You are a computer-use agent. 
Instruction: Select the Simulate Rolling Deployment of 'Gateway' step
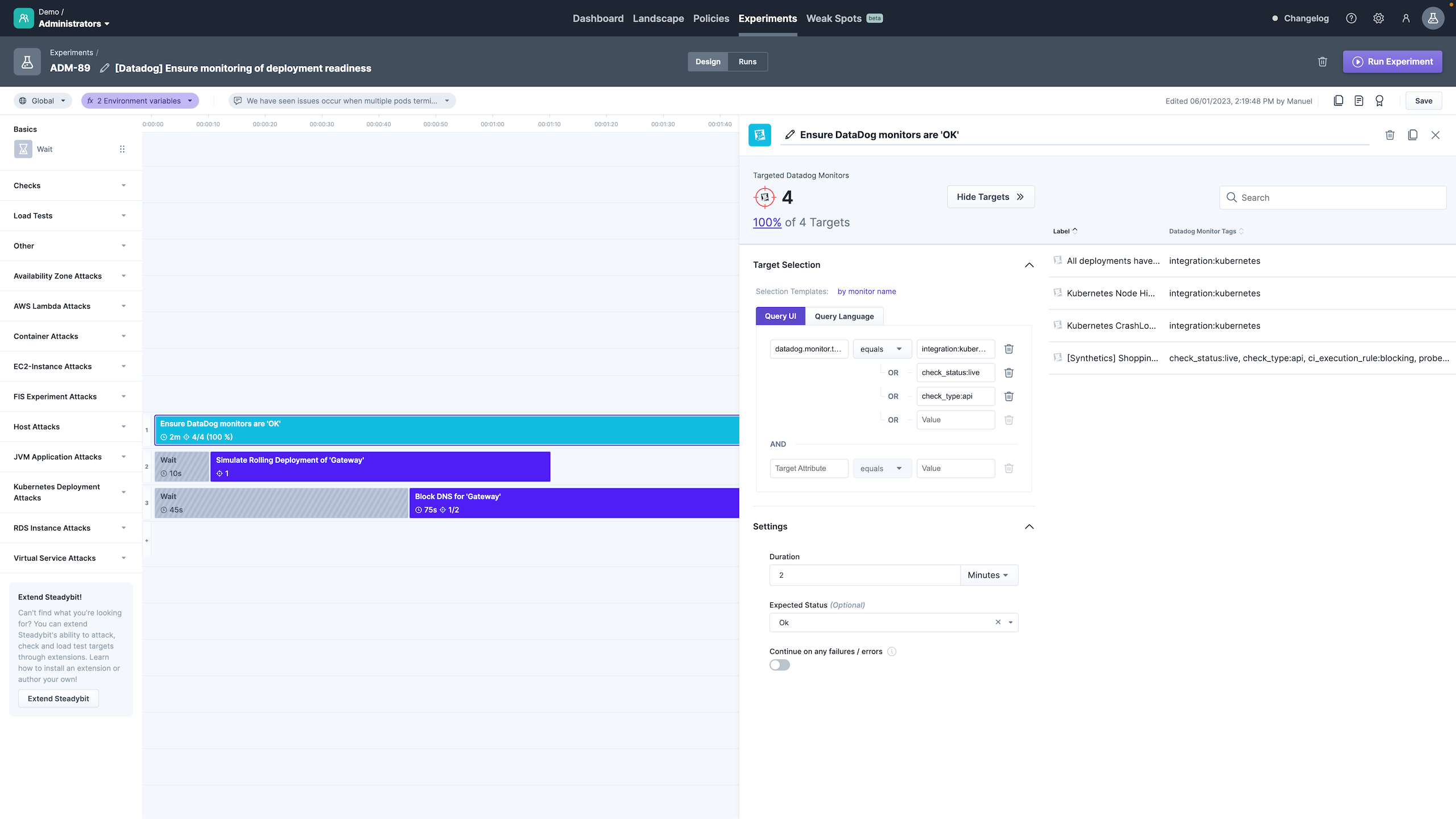(380, 466)
